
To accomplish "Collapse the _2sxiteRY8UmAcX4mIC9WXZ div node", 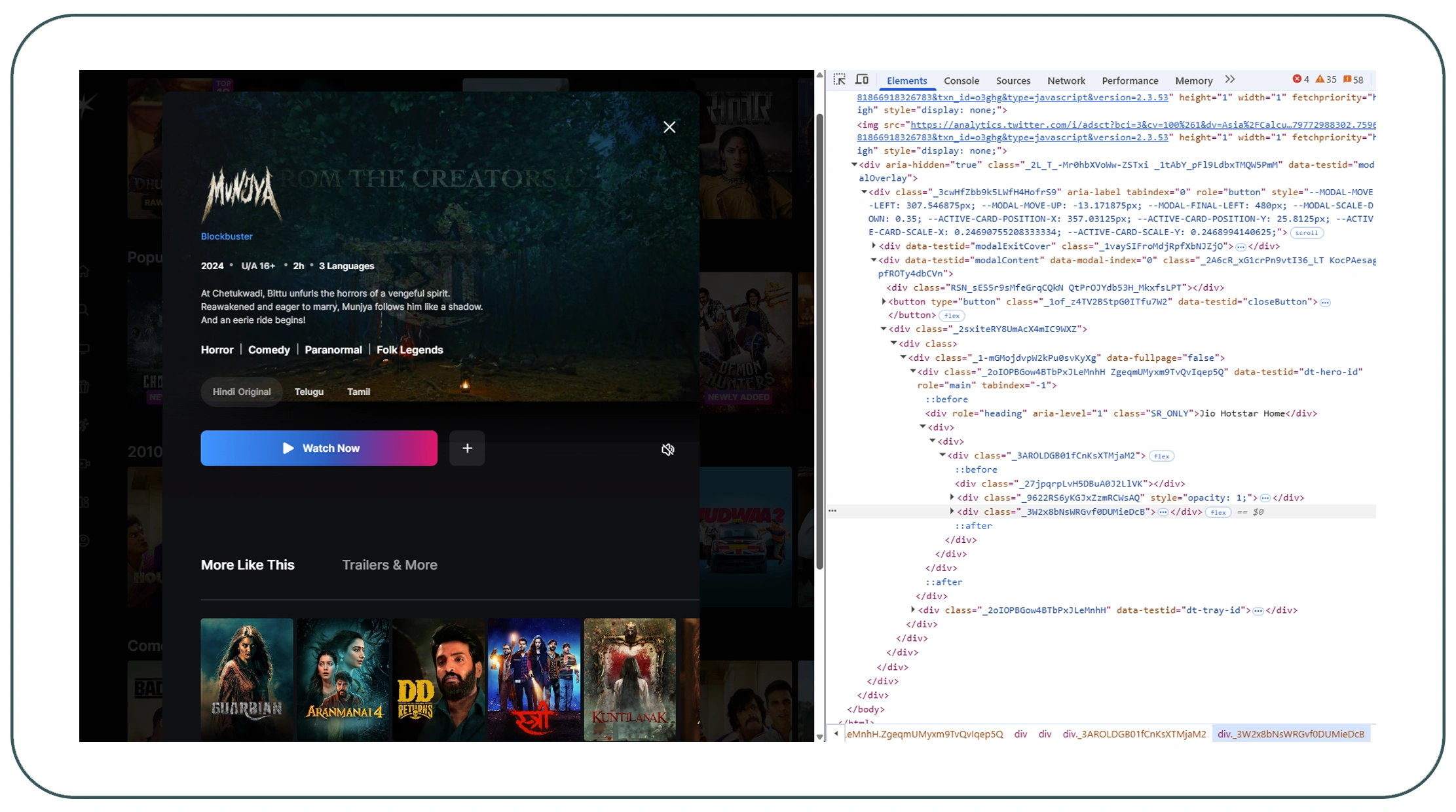I will click(884, 329).
